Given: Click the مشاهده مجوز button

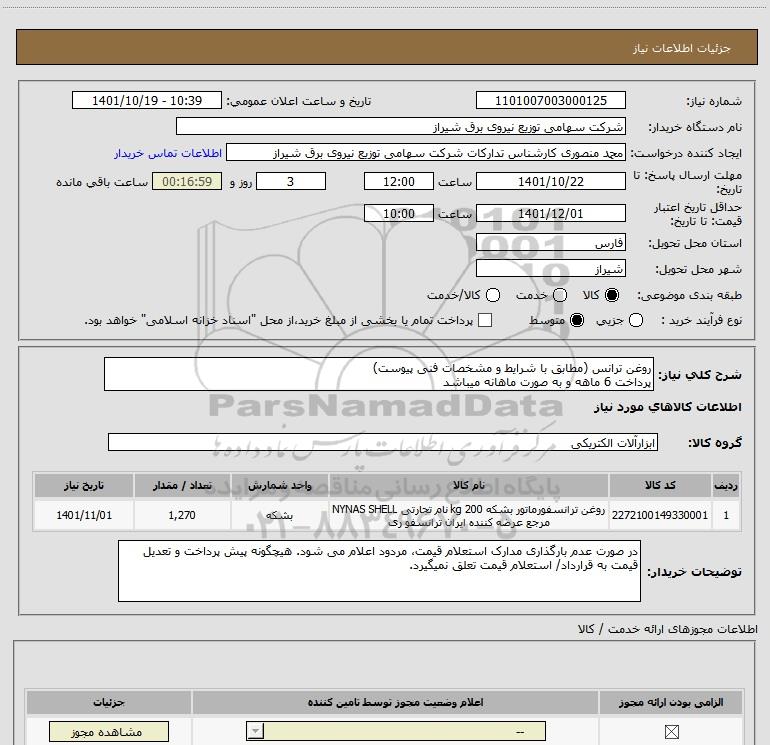Looking at the screenshot, I should (x=109, y=732).
